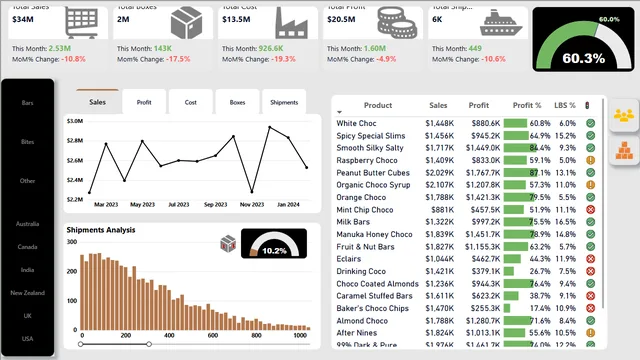Screen dimensions: 640x360
Task: Click the Smooth Silky Salty product row
Action: coord(465,148)
